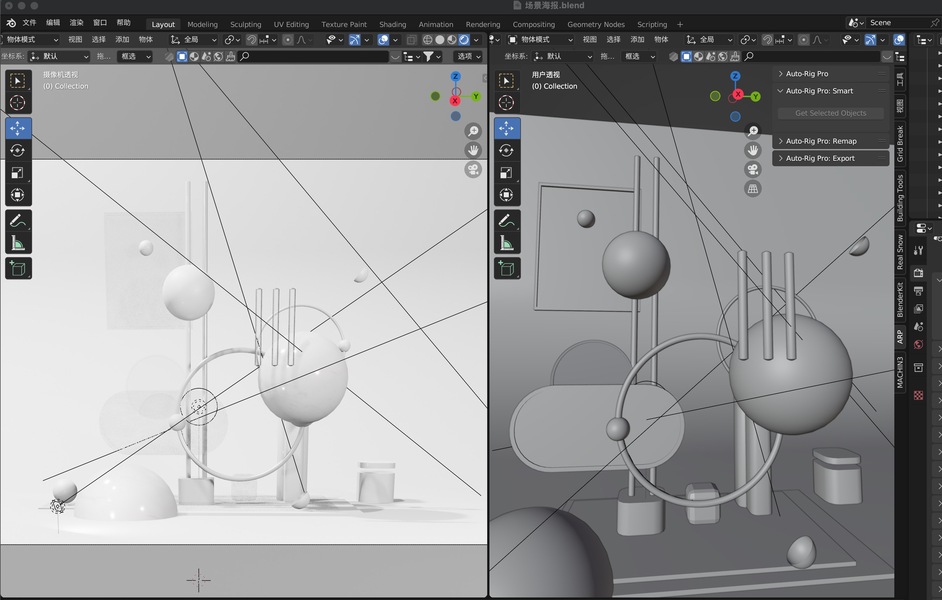The width and height of the screenshot is (942, 600).
Task: Click blue Z axis on left viewport gizmo
Action: pyautogui.click(x=455, y=77)
